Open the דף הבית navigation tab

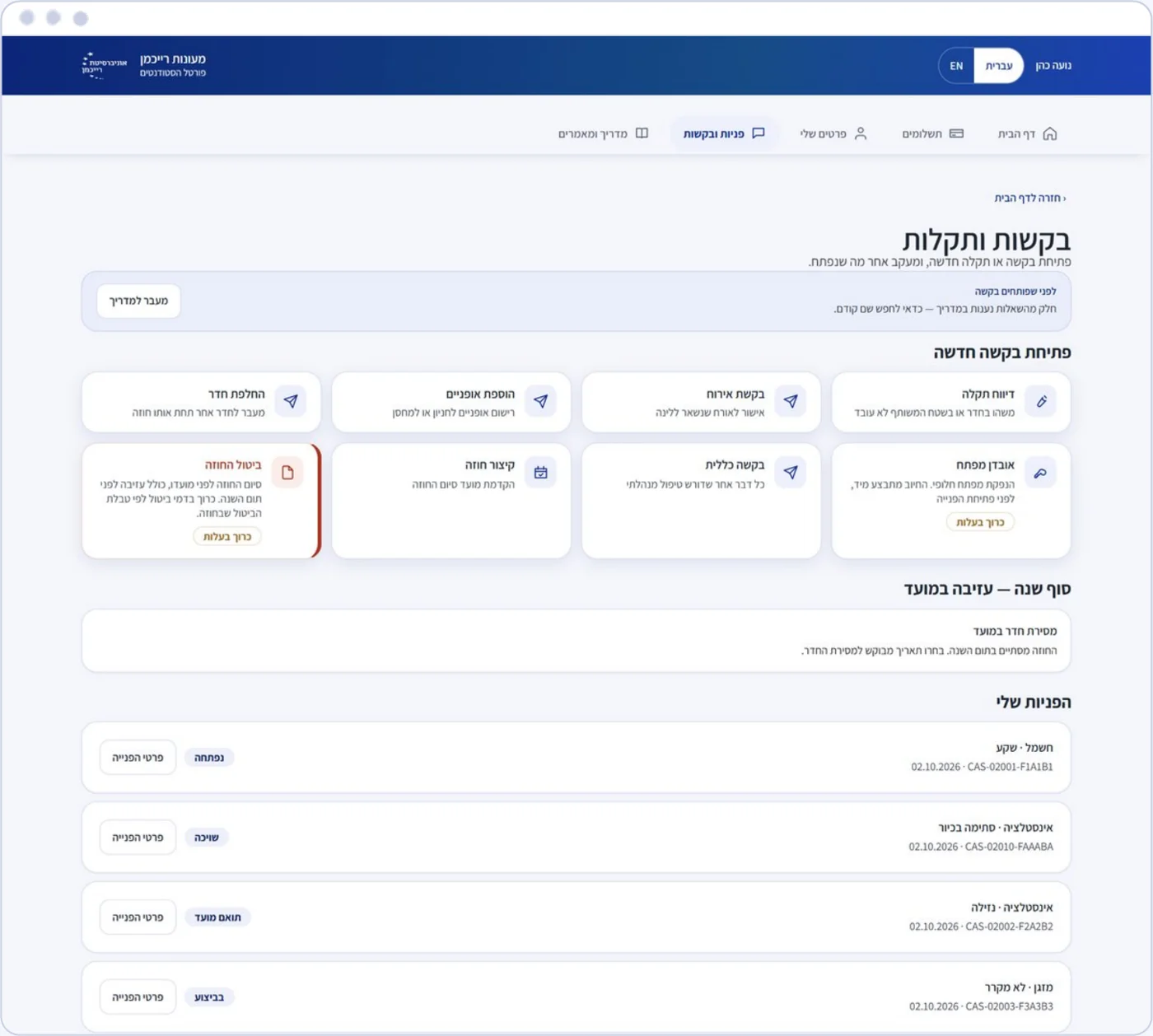(1027, 133)
